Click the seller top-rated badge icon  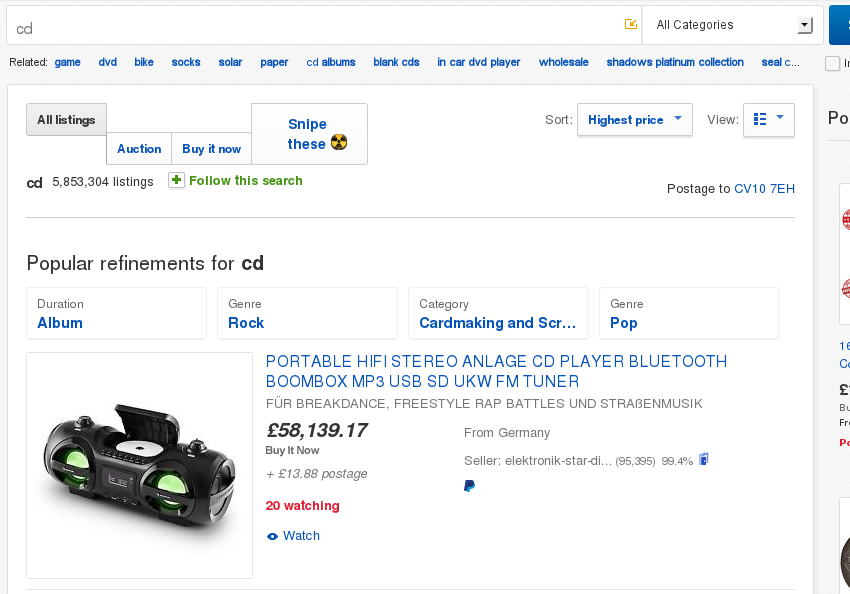pos(704,460)
